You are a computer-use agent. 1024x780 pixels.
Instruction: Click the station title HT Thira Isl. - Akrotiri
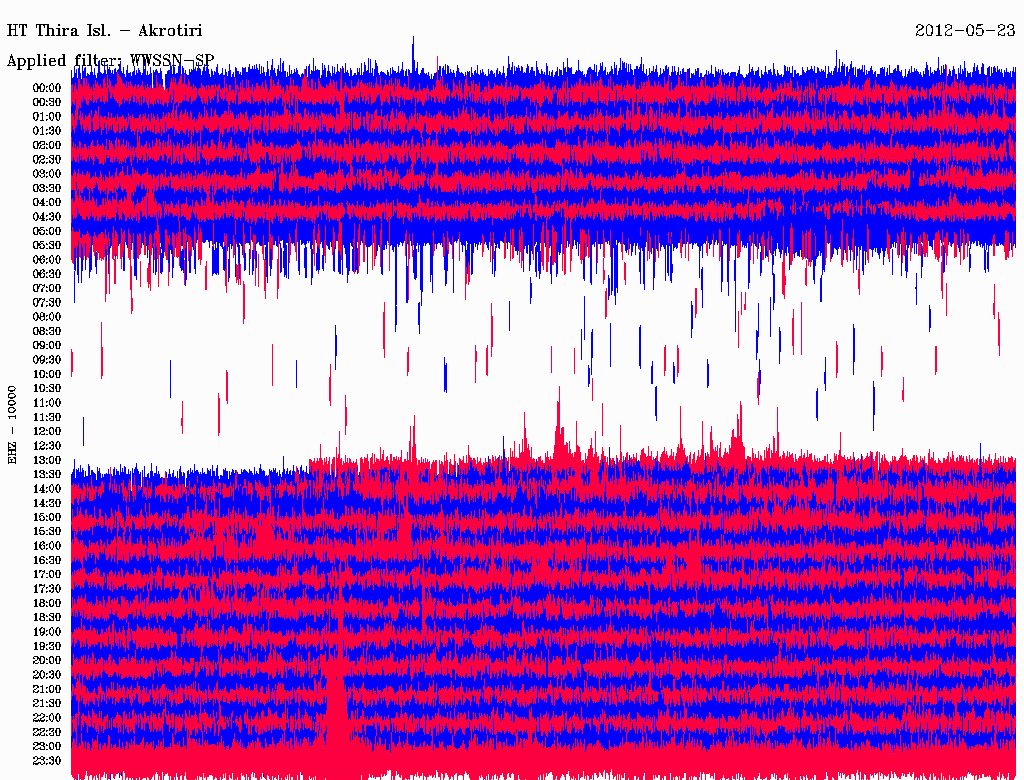tap(104, 31)
